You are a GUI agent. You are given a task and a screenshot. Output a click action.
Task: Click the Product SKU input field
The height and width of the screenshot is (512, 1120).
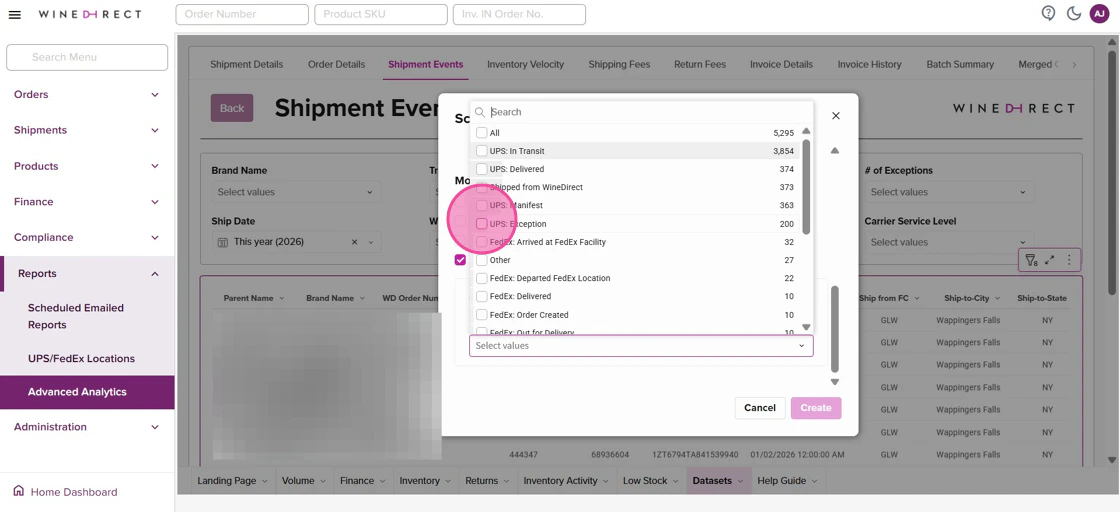[x=381, y=14]
